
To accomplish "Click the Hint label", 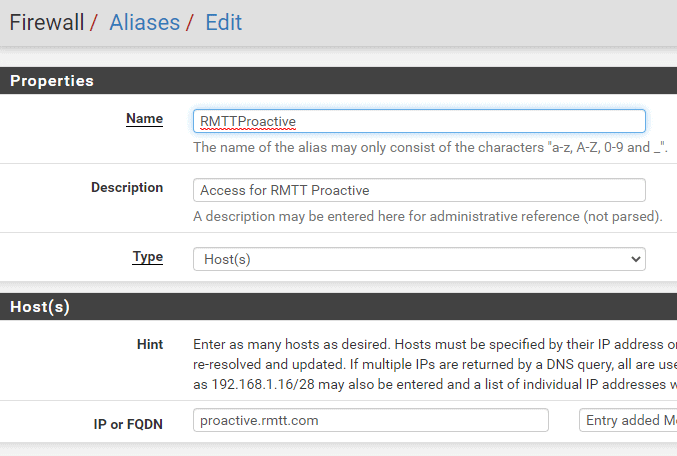I will point(150,344).
